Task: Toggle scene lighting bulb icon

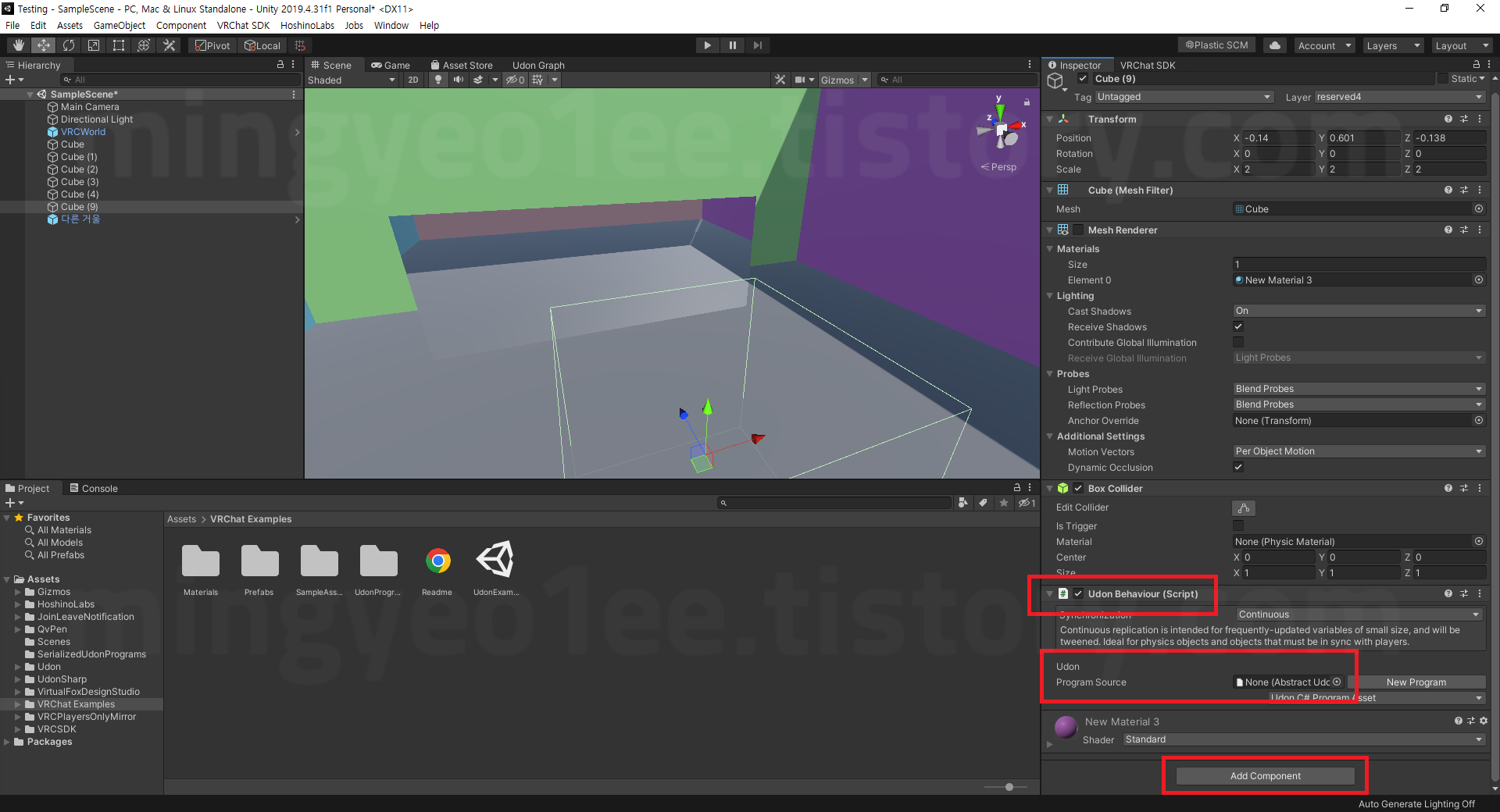Action: (x=438, y=80)
